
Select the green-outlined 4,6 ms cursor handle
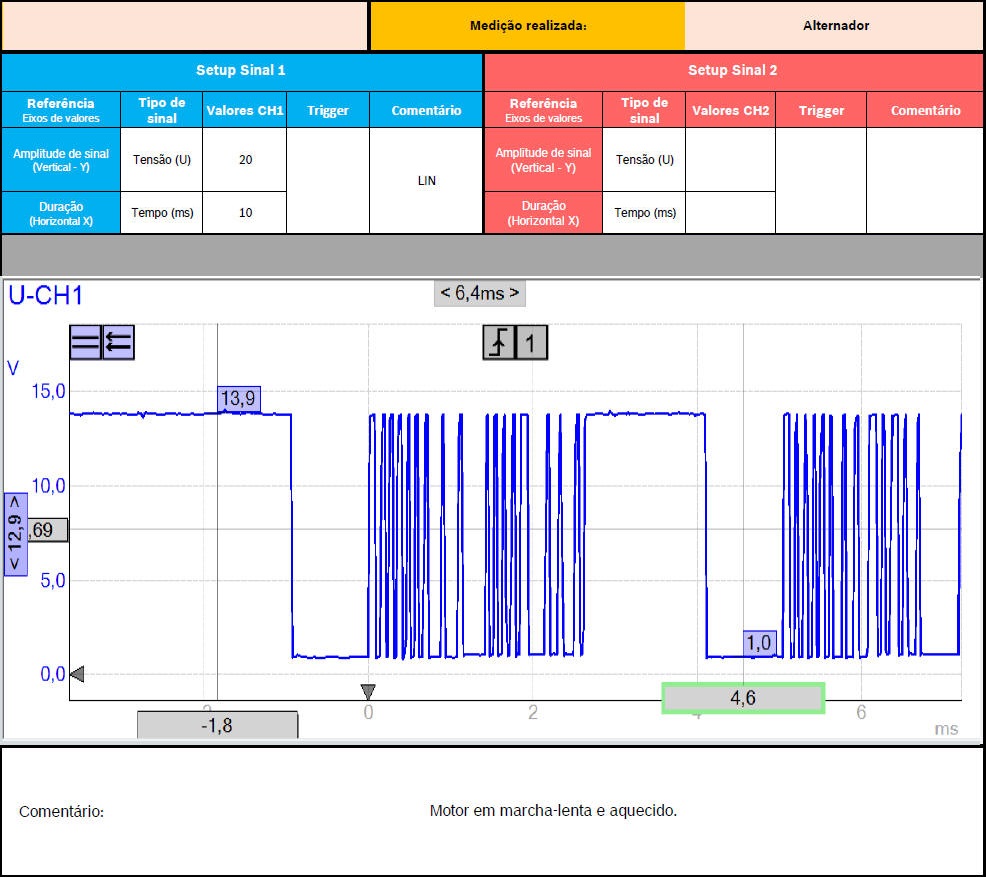pyautogui.click(x=743, y=698)
